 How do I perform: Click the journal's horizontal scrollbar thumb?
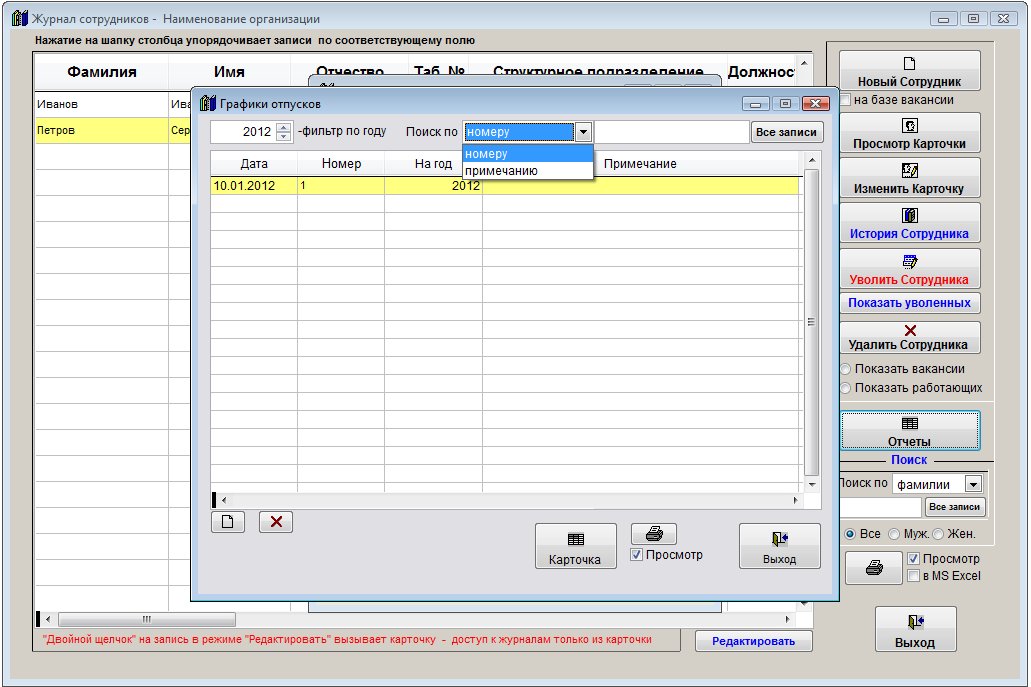147,619
